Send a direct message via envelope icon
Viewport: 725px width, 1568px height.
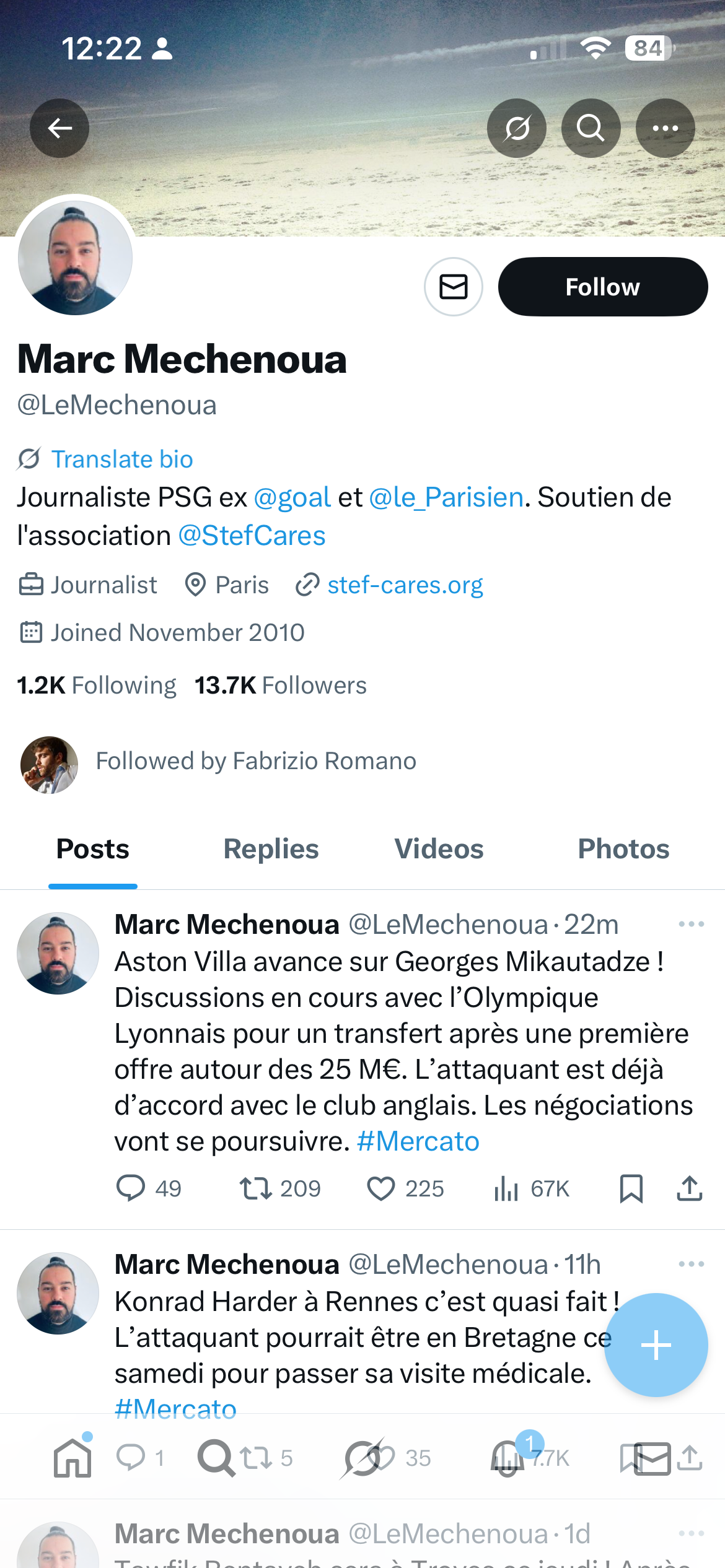pos(454,287)
